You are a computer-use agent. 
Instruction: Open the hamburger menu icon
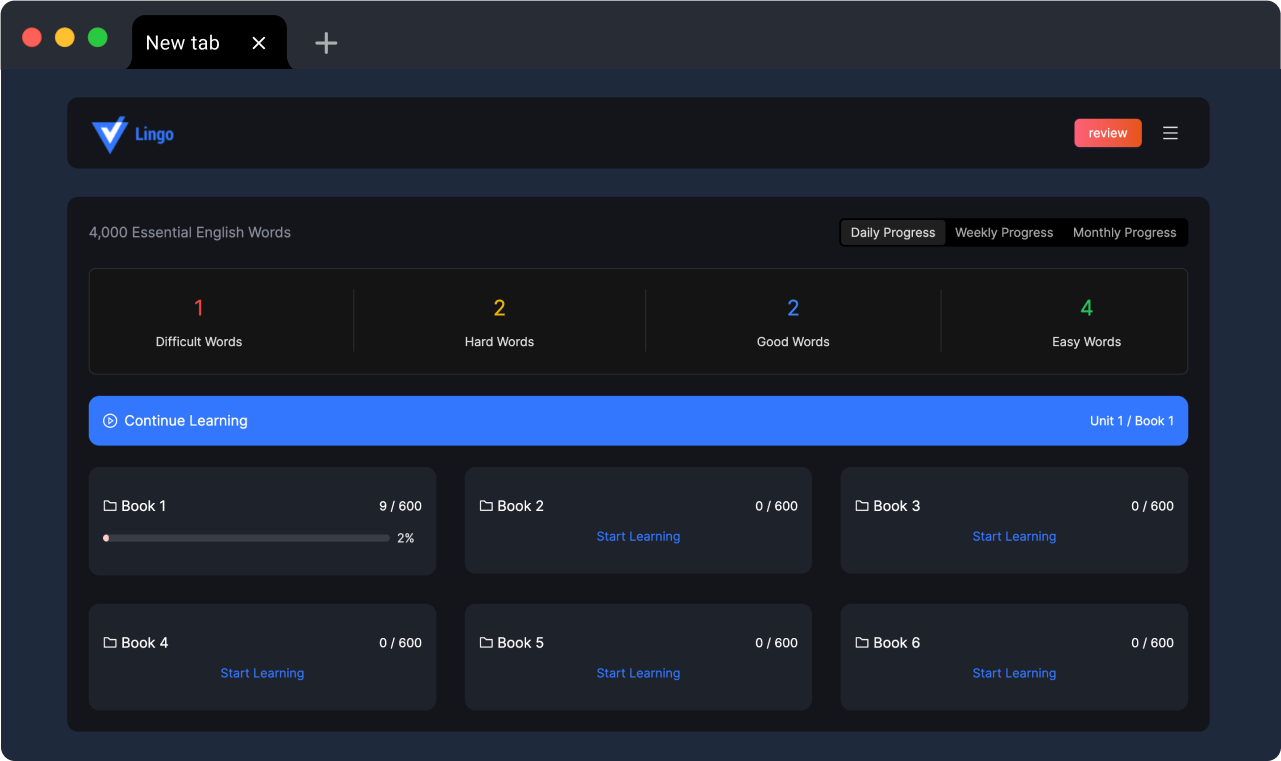[x=1170, y=133]
